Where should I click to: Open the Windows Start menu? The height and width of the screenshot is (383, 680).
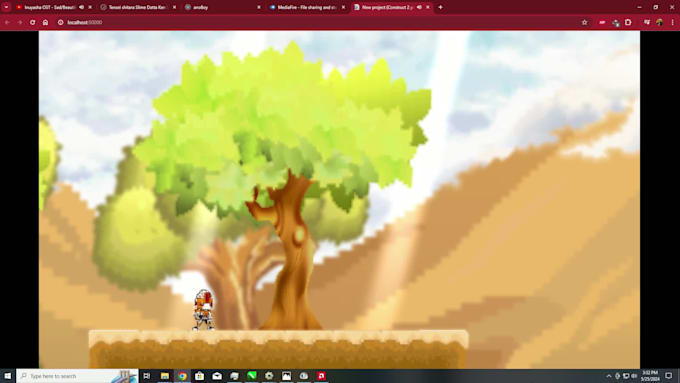coord(8,376)
